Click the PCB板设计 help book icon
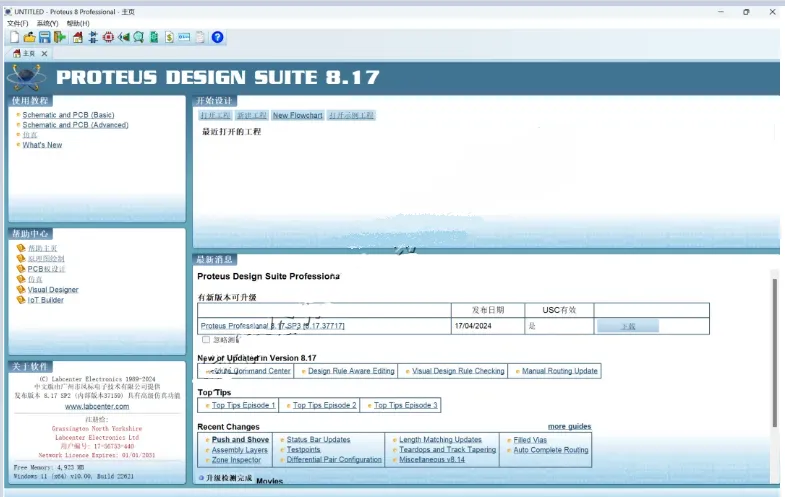 coord(21,269)
